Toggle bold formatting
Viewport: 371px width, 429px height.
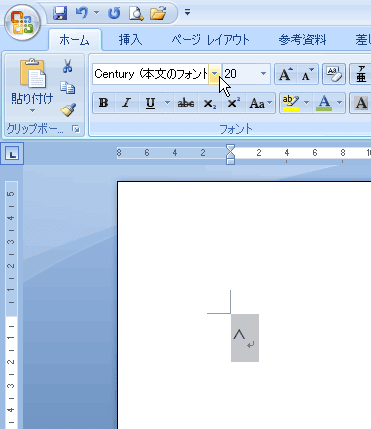pyautogui.click(x=104, y=103)
